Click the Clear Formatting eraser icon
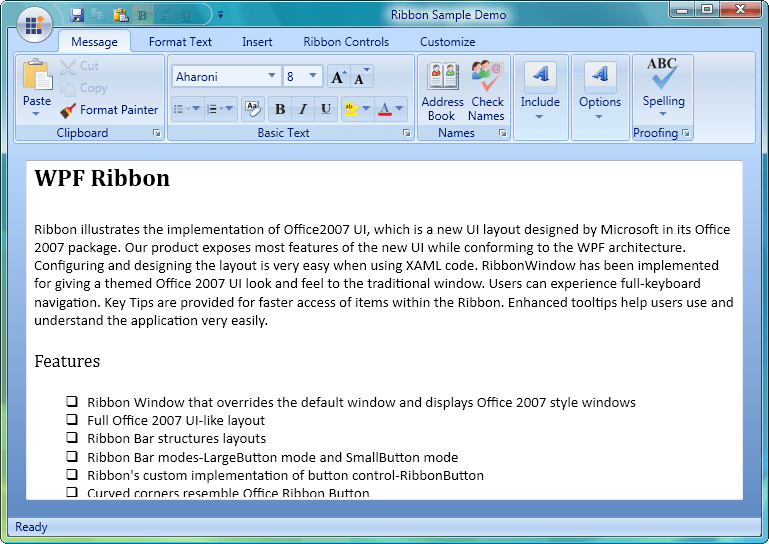 253,109
